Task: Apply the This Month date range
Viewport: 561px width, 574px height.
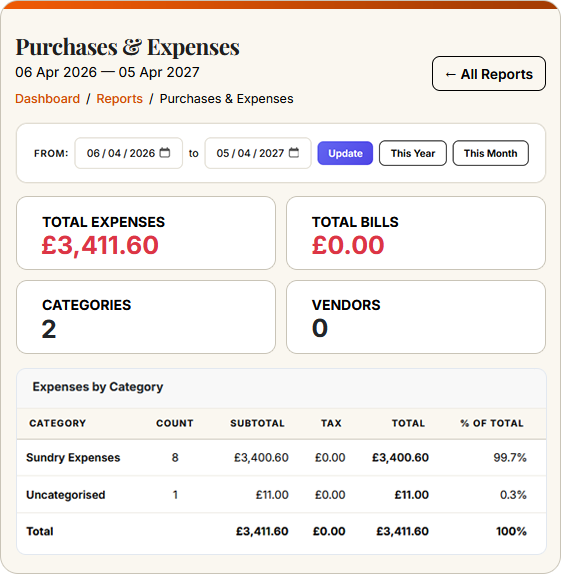Action: (x=491, y=153)
